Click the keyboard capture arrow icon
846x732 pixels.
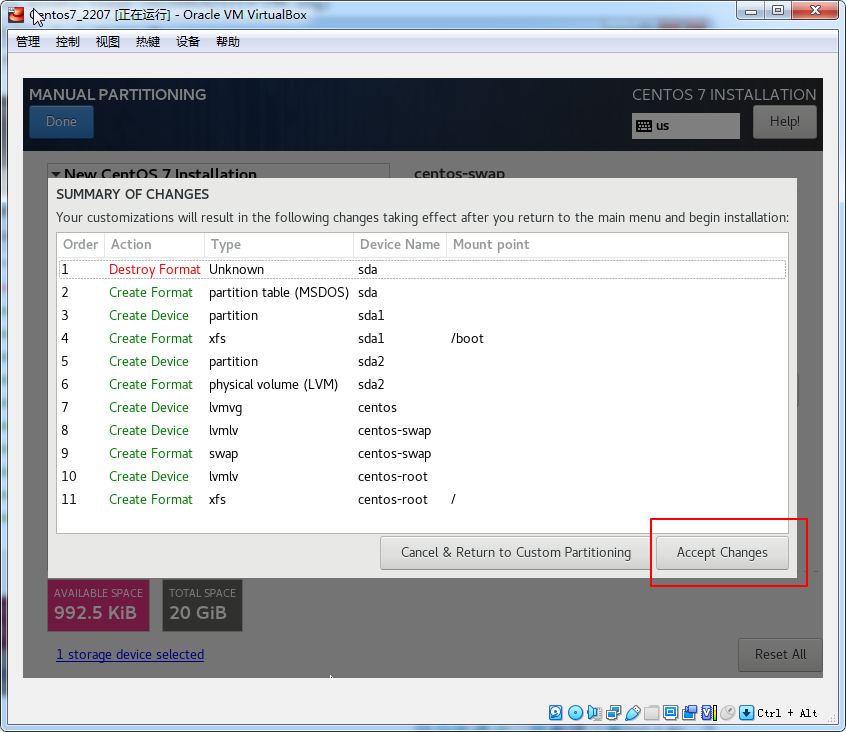746,713
